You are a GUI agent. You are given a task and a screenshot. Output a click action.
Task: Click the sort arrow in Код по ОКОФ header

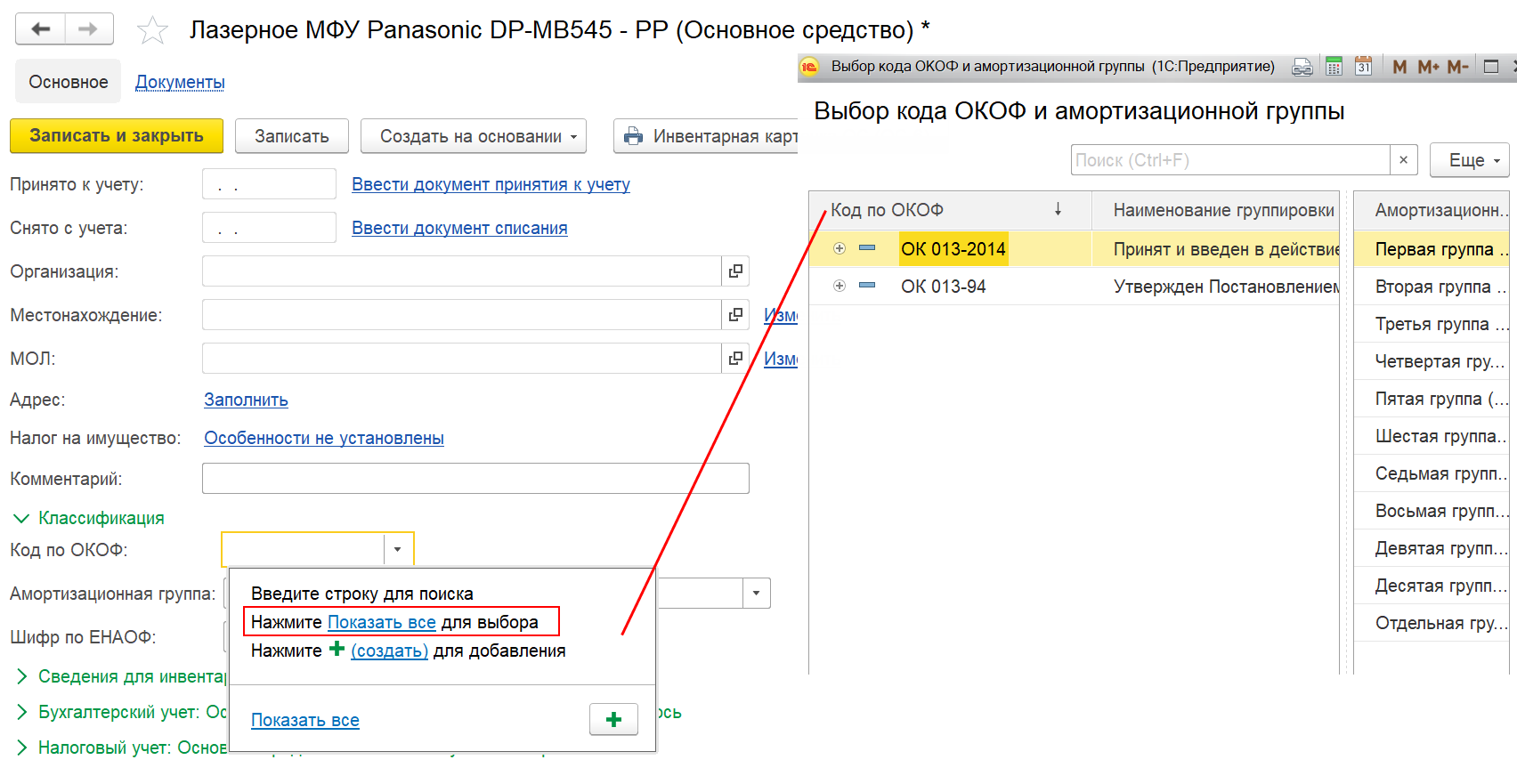(1058, 209)
